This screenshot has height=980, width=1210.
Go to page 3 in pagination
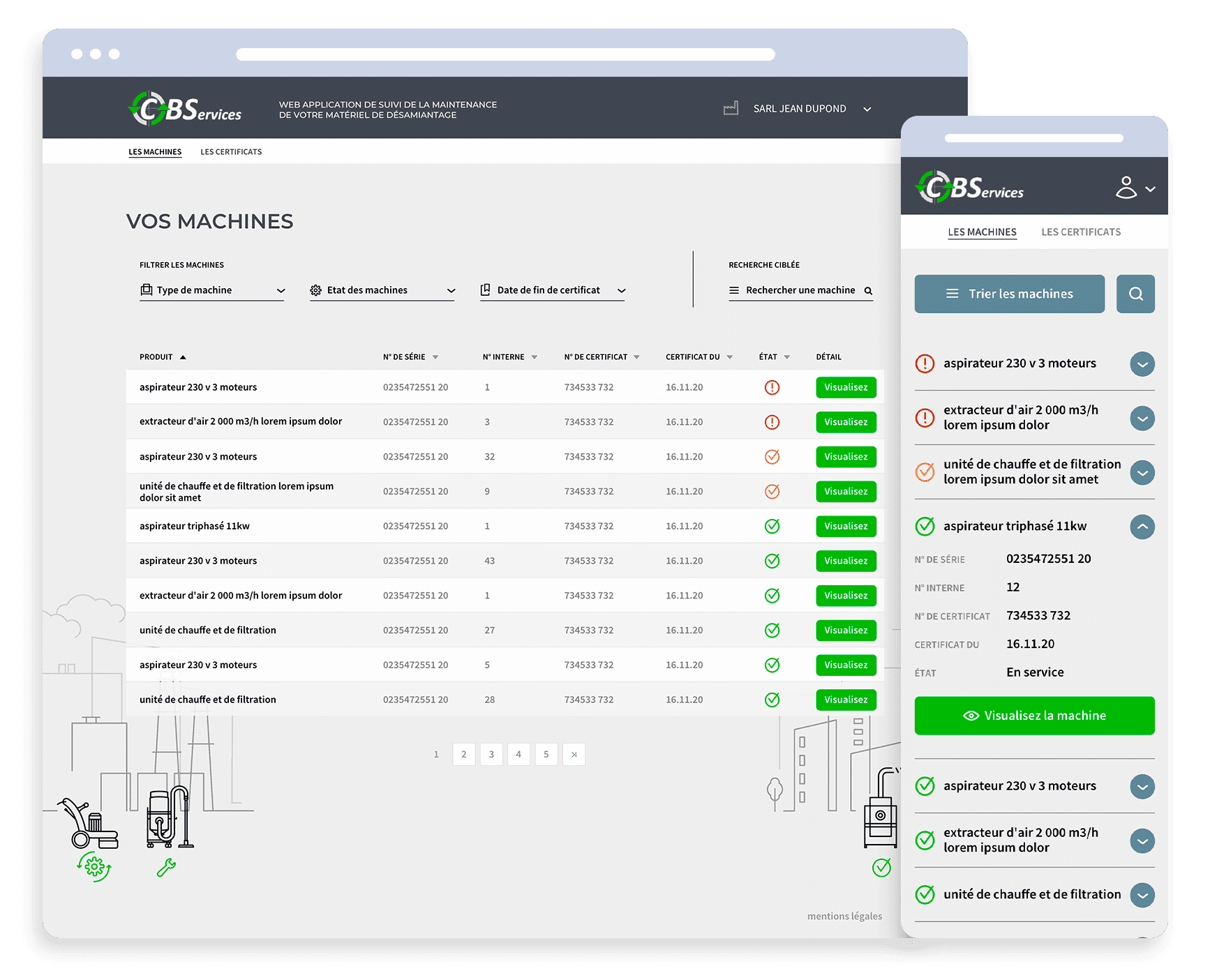pos(491,754)
